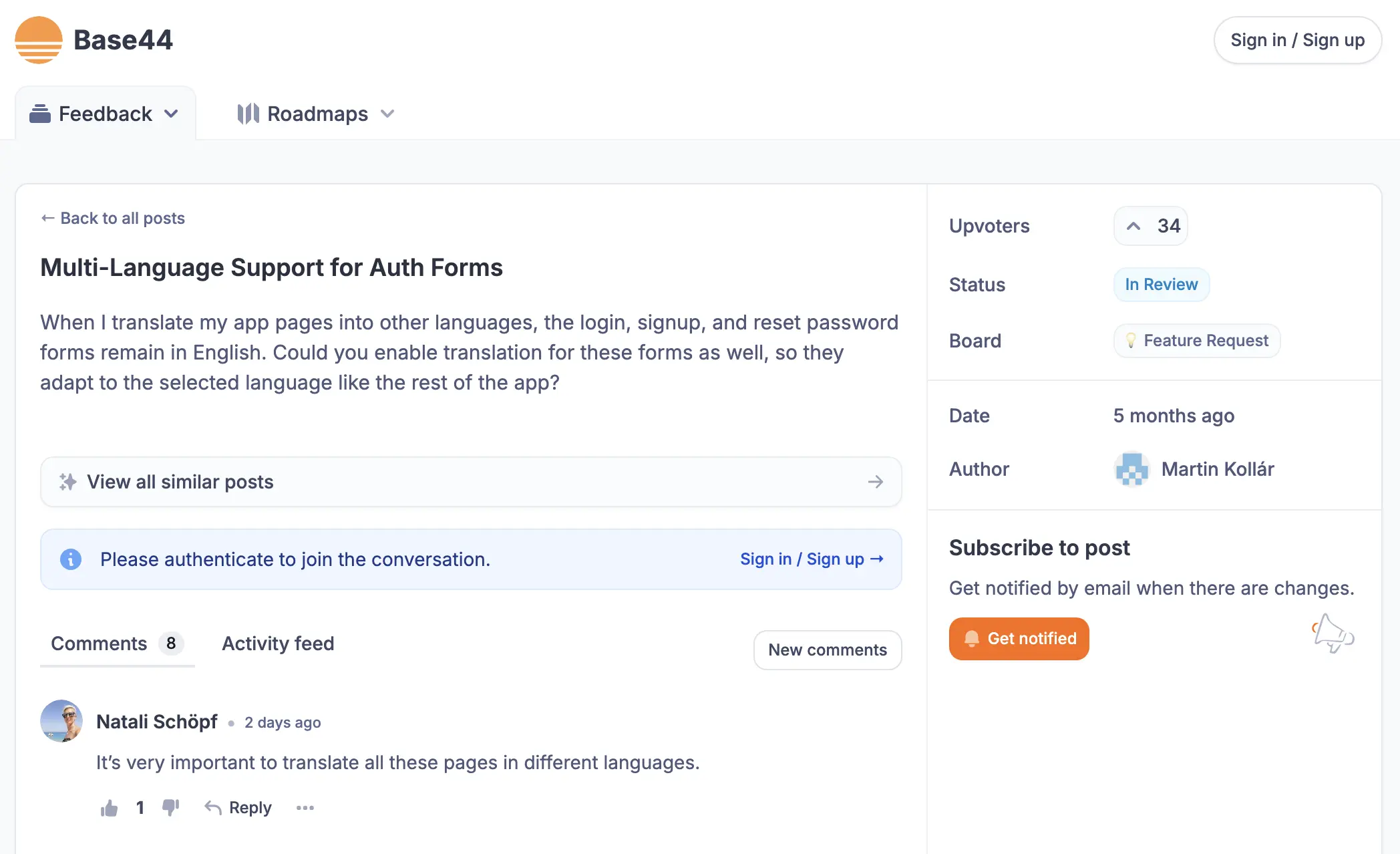This screenshot has width=1400, height=854.
Task: Click the thumbs down icon on Natali's comment
Action: 171,807
